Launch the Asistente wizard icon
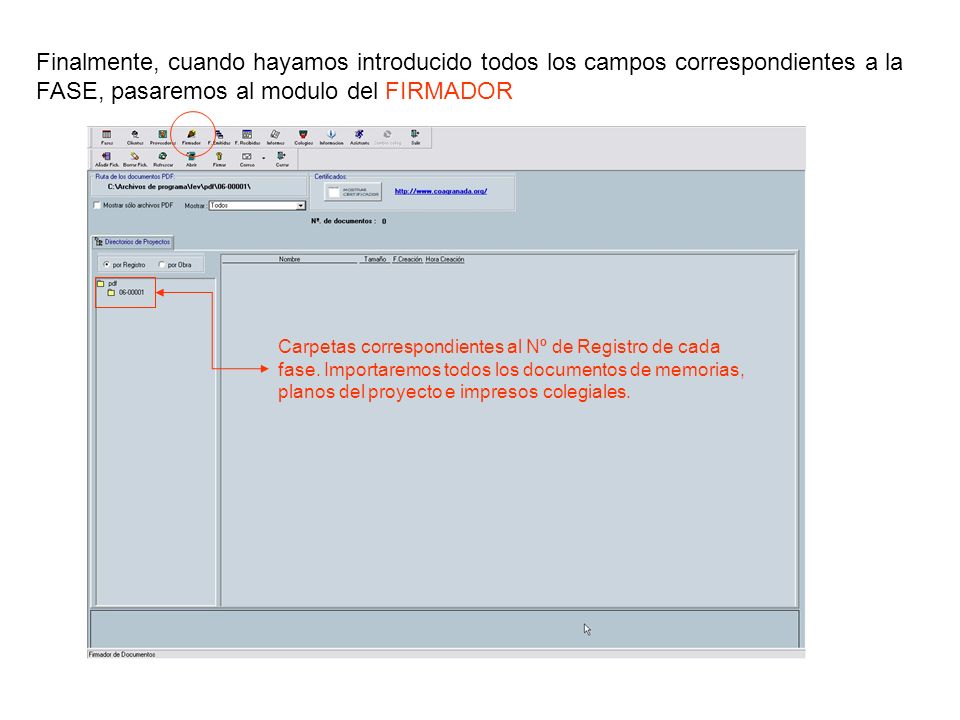The height and width of the screenshot is (720, 960). click(359, 137)
